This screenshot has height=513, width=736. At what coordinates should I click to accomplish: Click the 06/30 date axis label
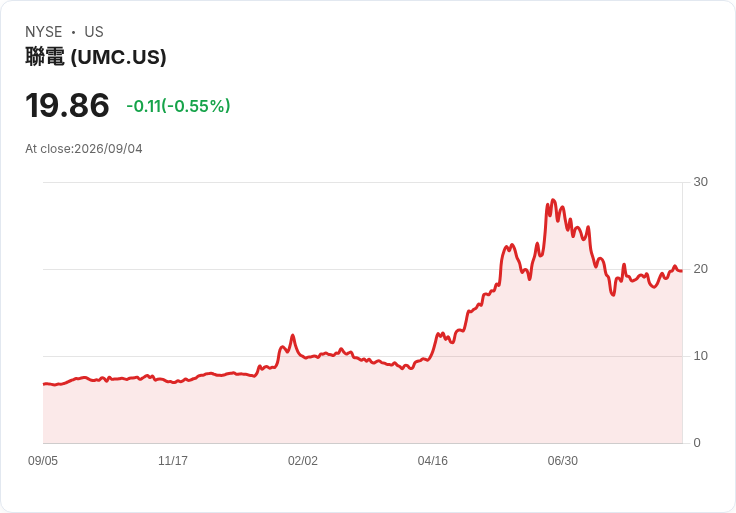563,461
